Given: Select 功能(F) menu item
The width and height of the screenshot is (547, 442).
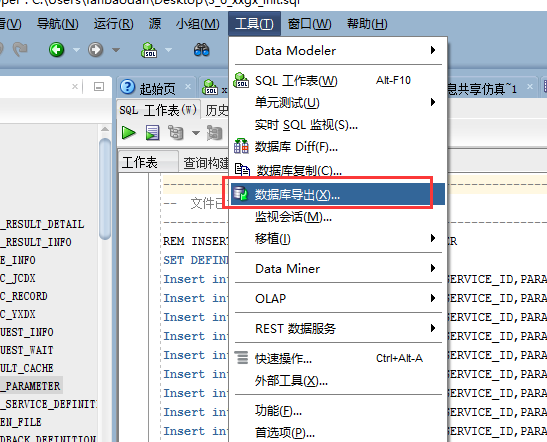Looking at the screenshot, I should [x=338, y=411].
